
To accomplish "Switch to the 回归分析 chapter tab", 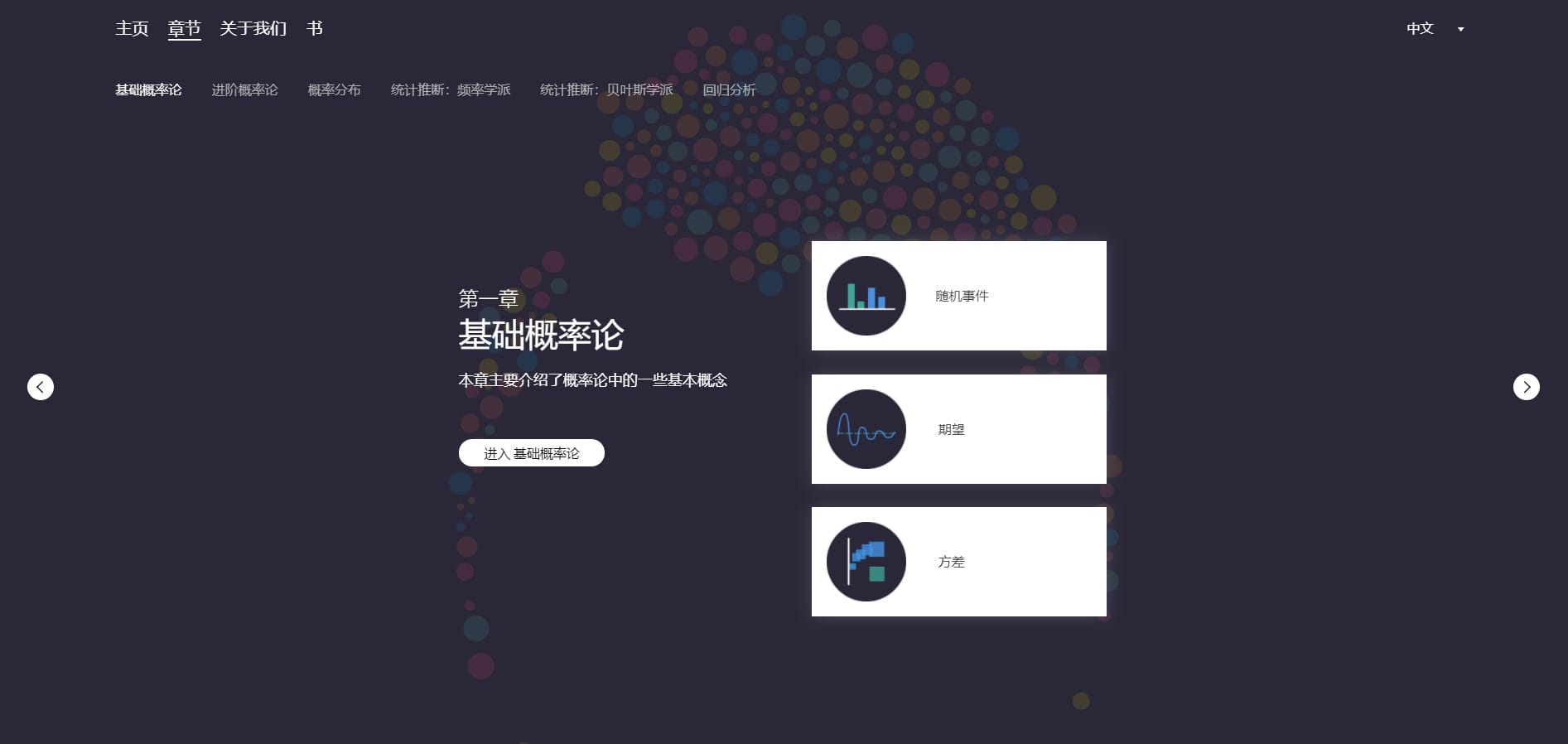I will tap(729, 89).
